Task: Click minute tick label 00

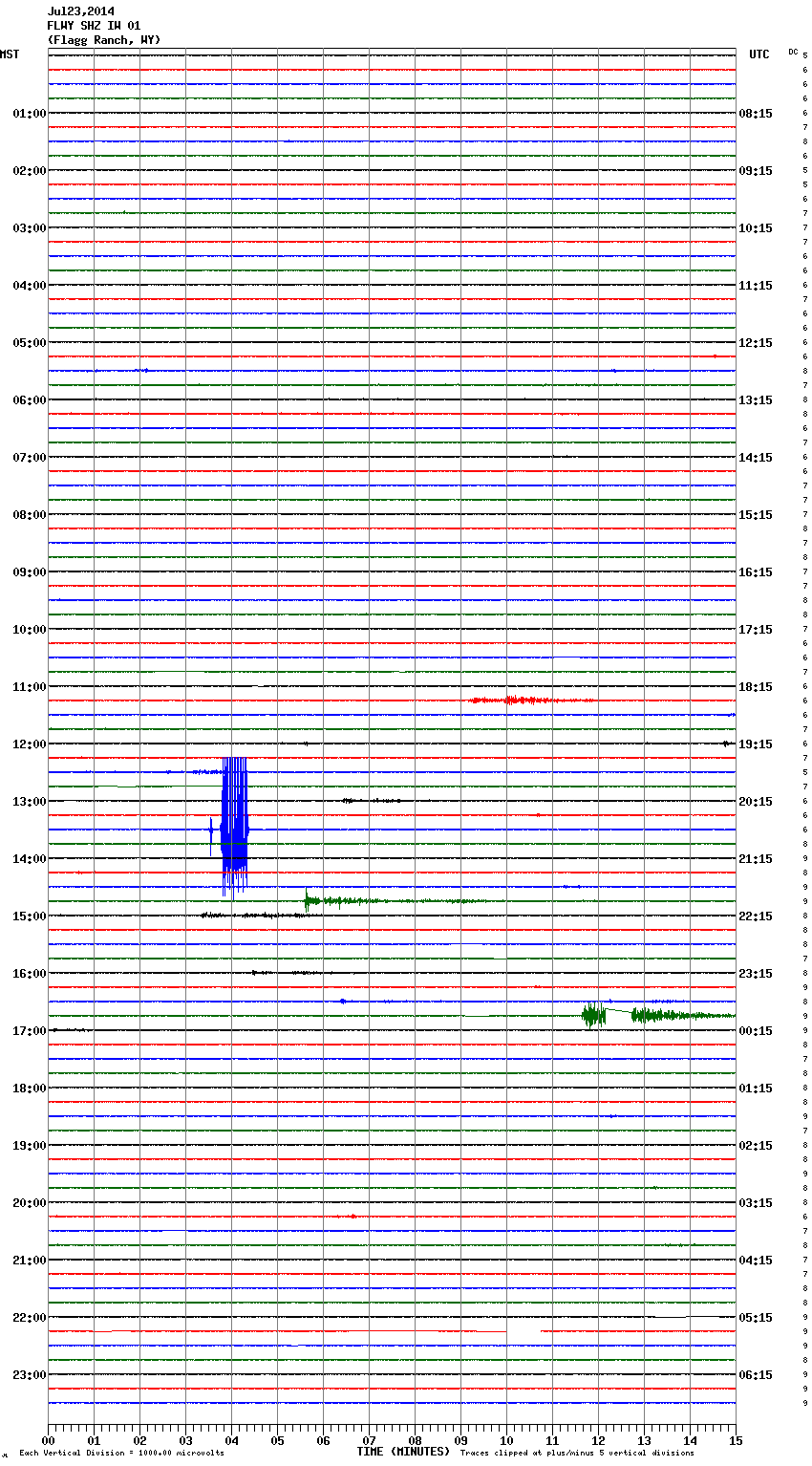Action: pos(48,1440)
